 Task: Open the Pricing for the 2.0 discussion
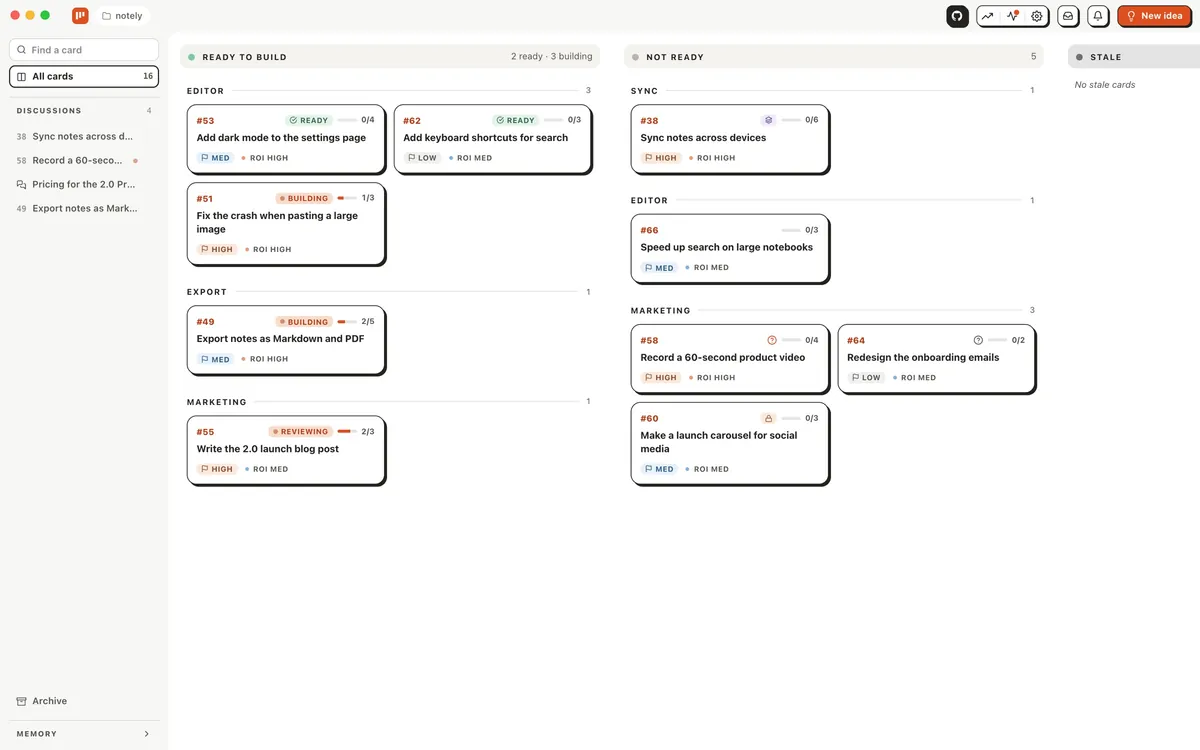coord(84,184)
